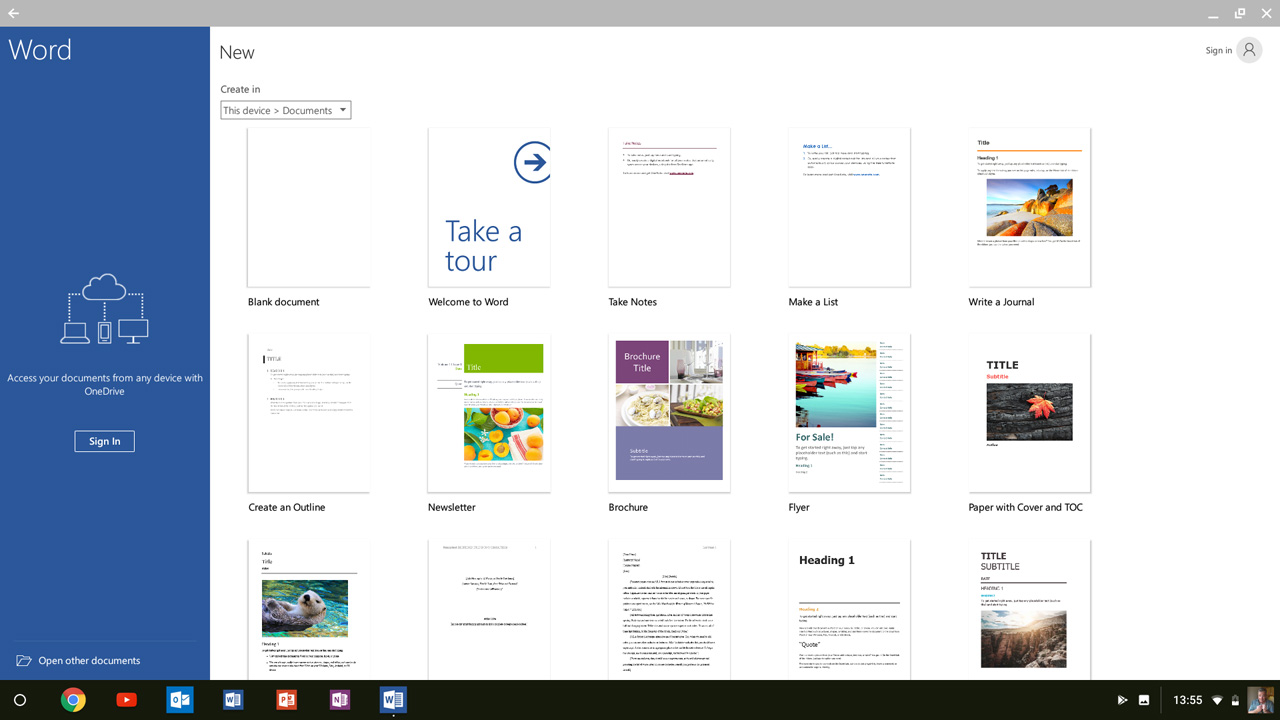Launch Outlook from the taskbar
The height and width of the screenshot is (720, 1280).
coord(180,700)
